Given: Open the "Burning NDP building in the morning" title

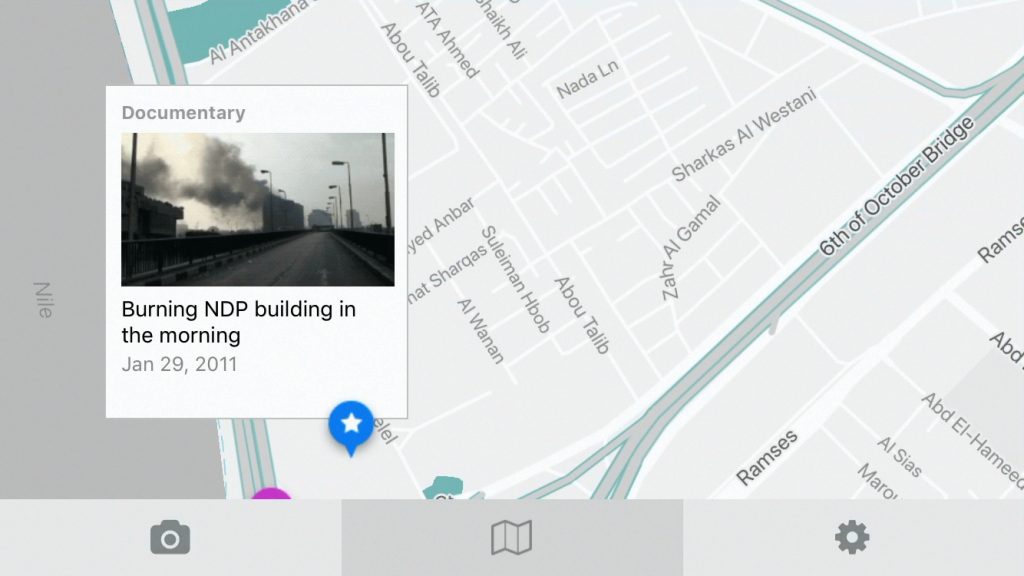Looking at the screenshot, I should 238,322.
